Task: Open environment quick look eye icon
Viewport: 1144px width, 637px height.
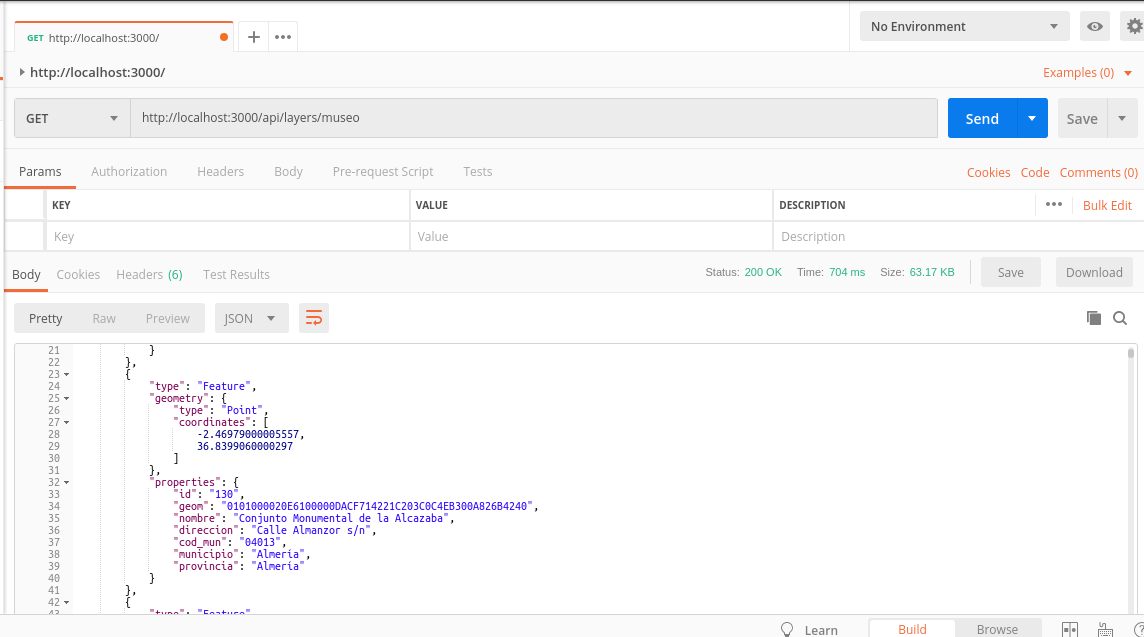Action: click(1095, 27)
